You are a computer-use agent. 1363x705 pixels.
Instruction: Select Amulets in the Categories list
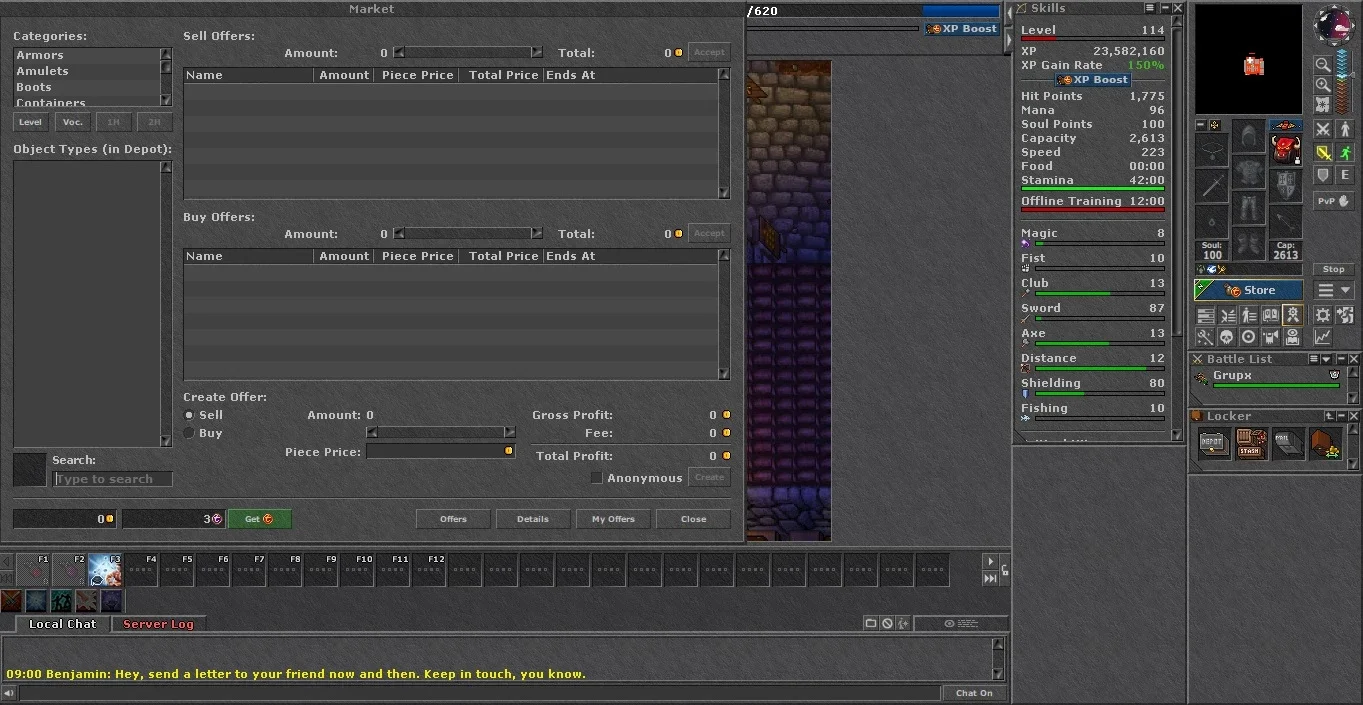42,71
